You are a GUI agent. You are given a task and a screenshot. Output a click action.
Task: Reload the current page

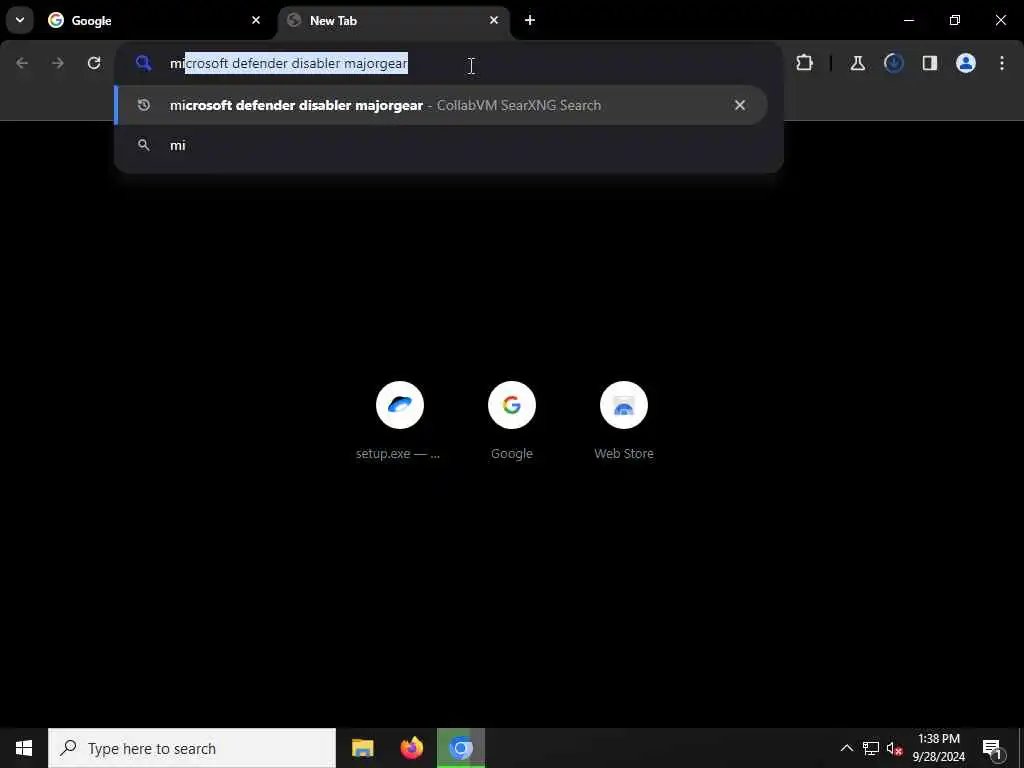(94, 63)
